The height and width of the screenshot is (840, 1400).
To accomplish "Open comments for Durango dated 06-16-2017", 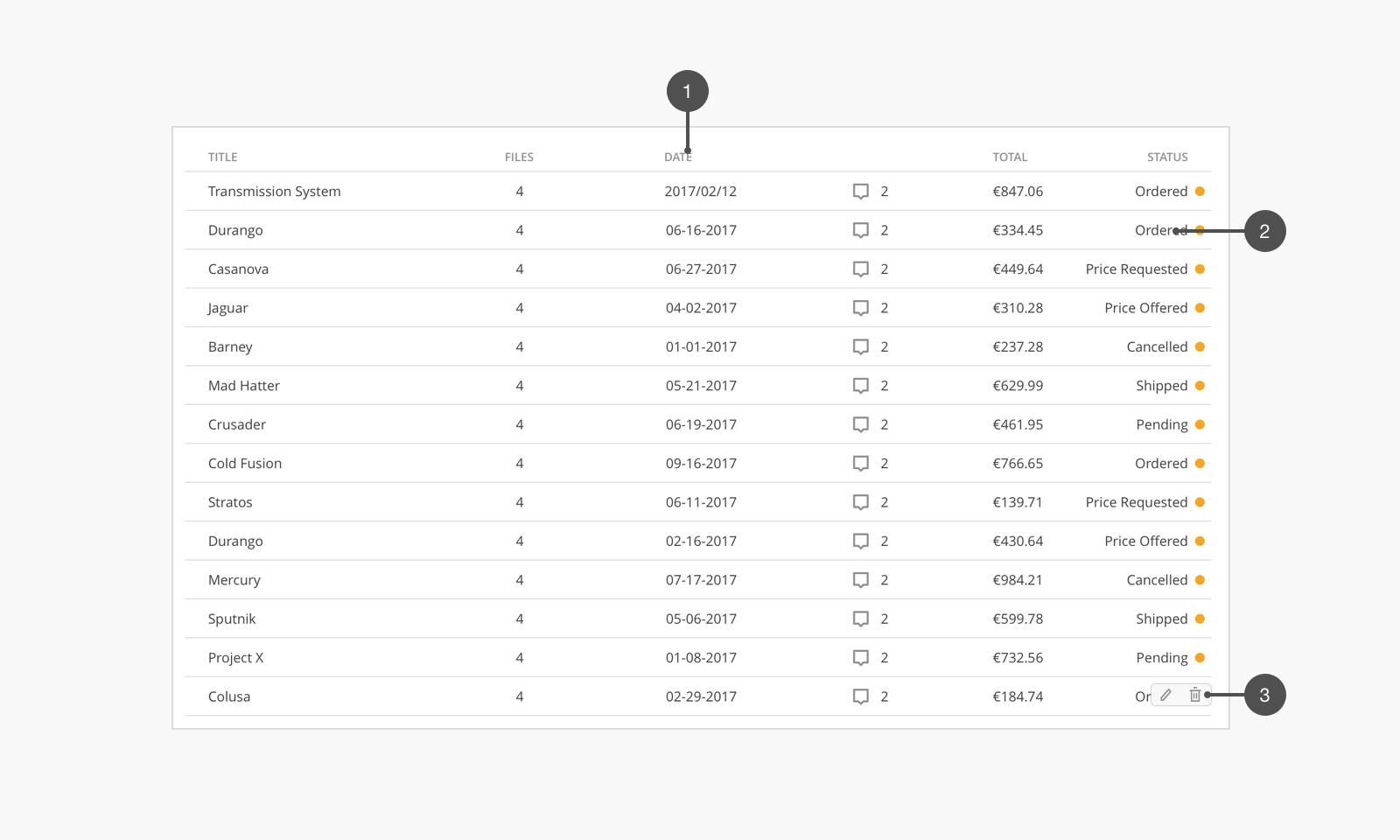I will (861, 230).
